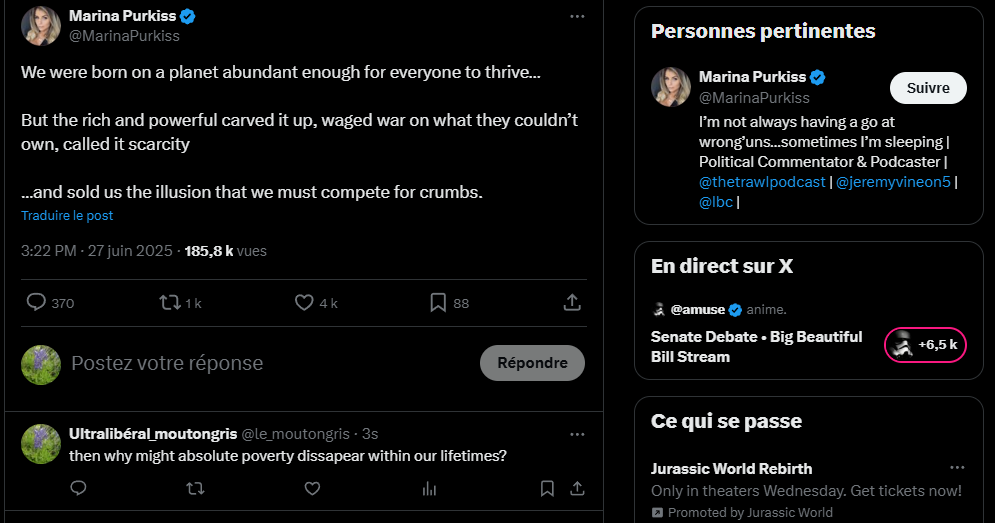This screenshot has width=995, height=523.
Task: Share the main post via upload icon
Action: pyautogui.click(x=572, y=302)
